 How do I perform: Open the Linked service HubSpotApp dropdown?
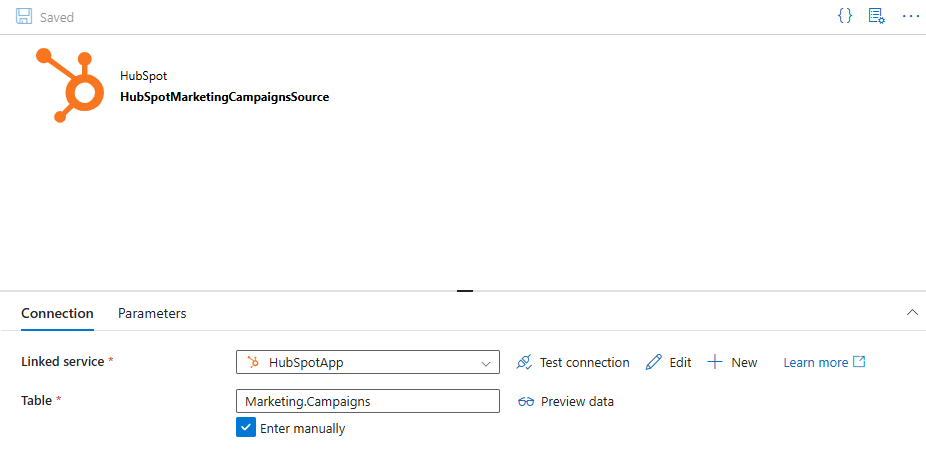(367, 362)
